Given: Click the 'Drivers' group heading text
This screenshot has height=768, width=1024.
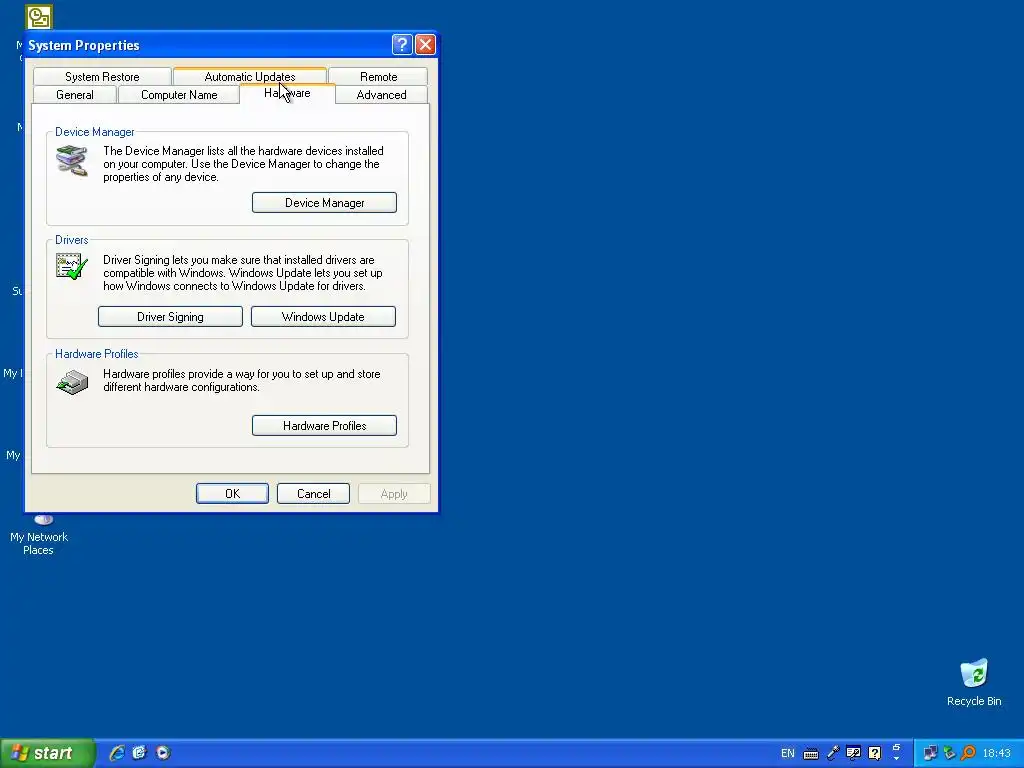Looking at the screenshot, I should (72, 240).
